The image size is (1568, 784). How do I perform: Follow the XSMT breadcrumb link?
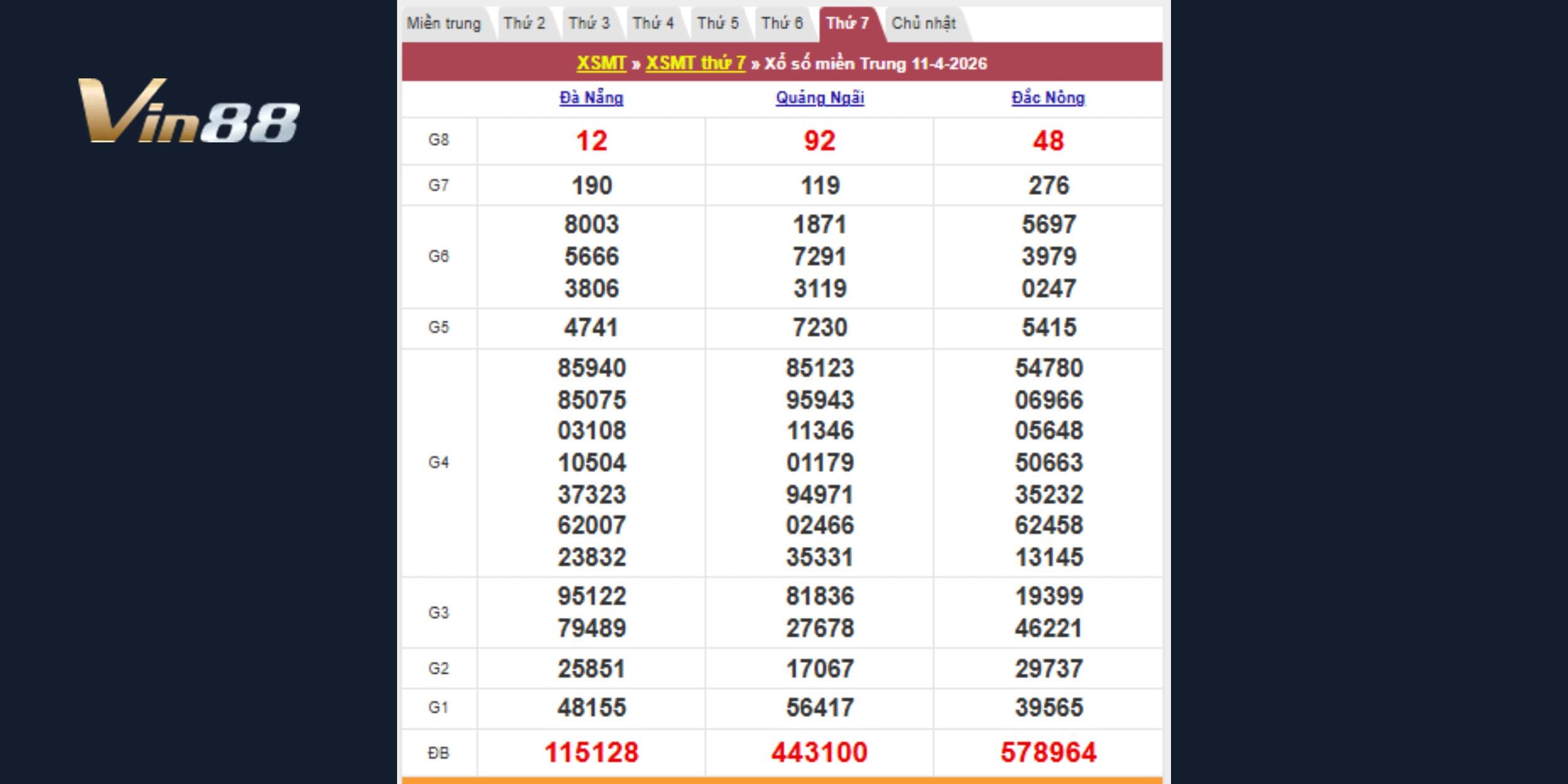(601, 63)
